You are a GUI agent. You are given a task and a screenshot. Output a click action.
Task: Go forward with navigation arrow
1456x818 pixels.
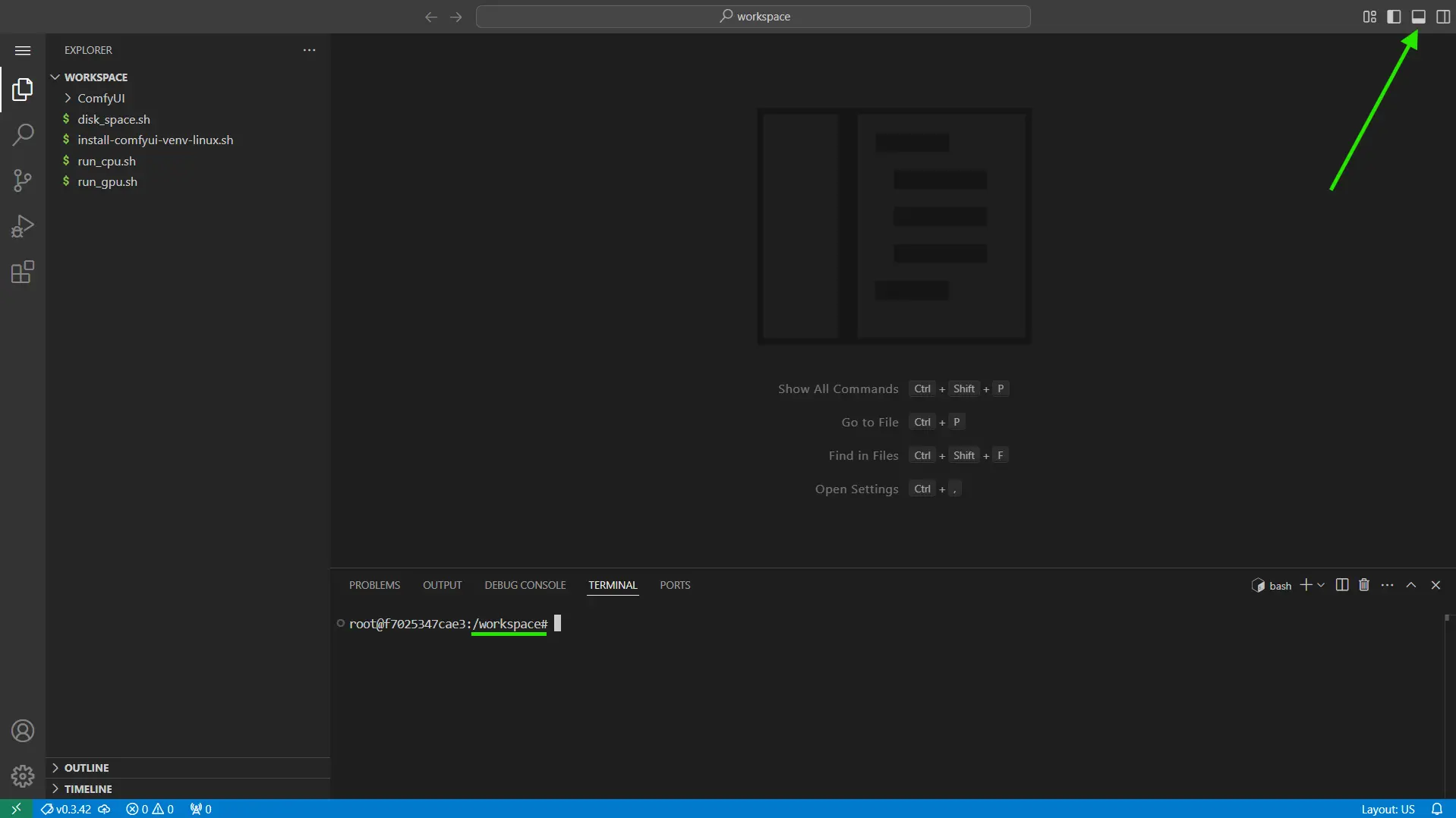point(456,17)
